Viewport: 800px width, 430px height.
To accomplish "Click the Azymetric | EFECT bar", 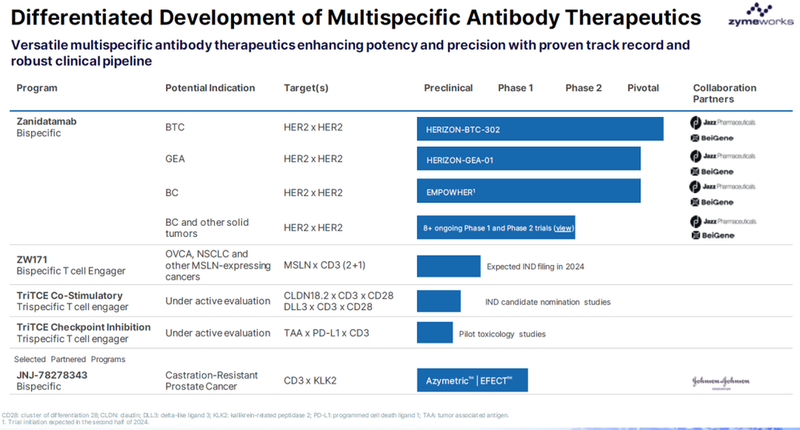I will coord(471,381).
